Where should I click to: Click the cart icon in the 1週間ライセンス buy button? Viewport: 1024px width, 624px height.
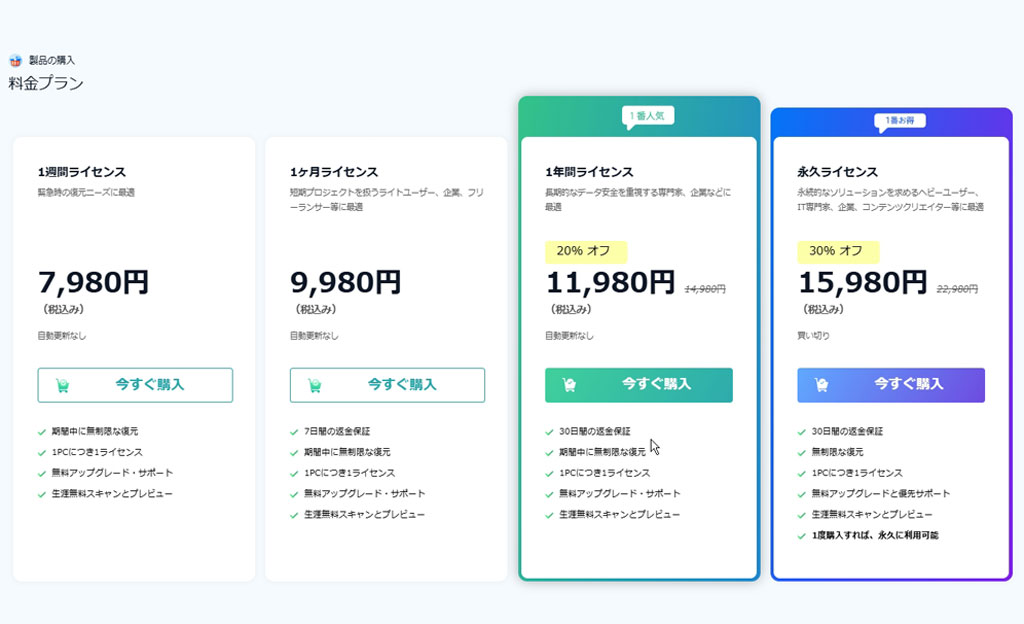pos(63,385)
